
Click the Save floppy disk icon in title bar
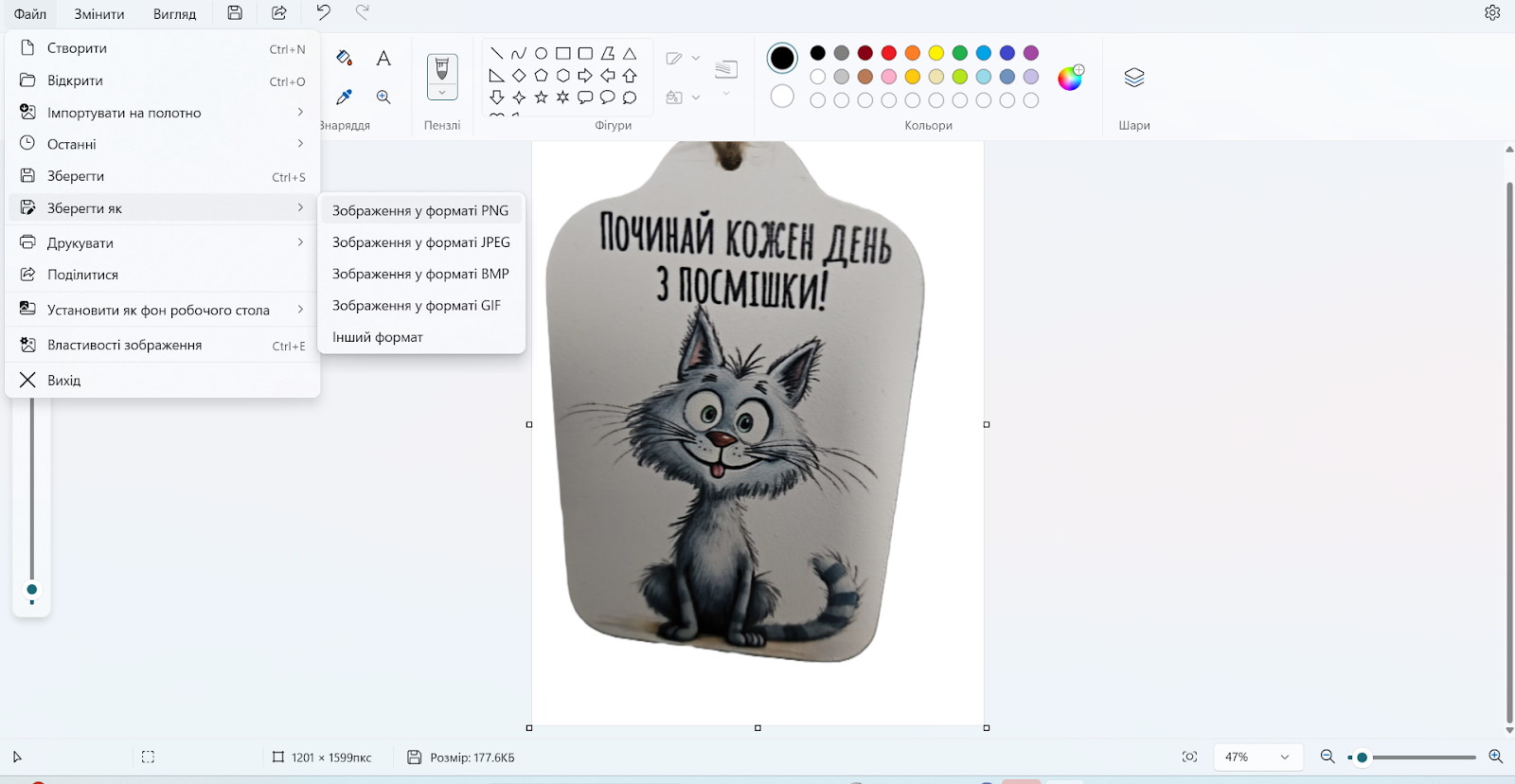tap(235, 13)
